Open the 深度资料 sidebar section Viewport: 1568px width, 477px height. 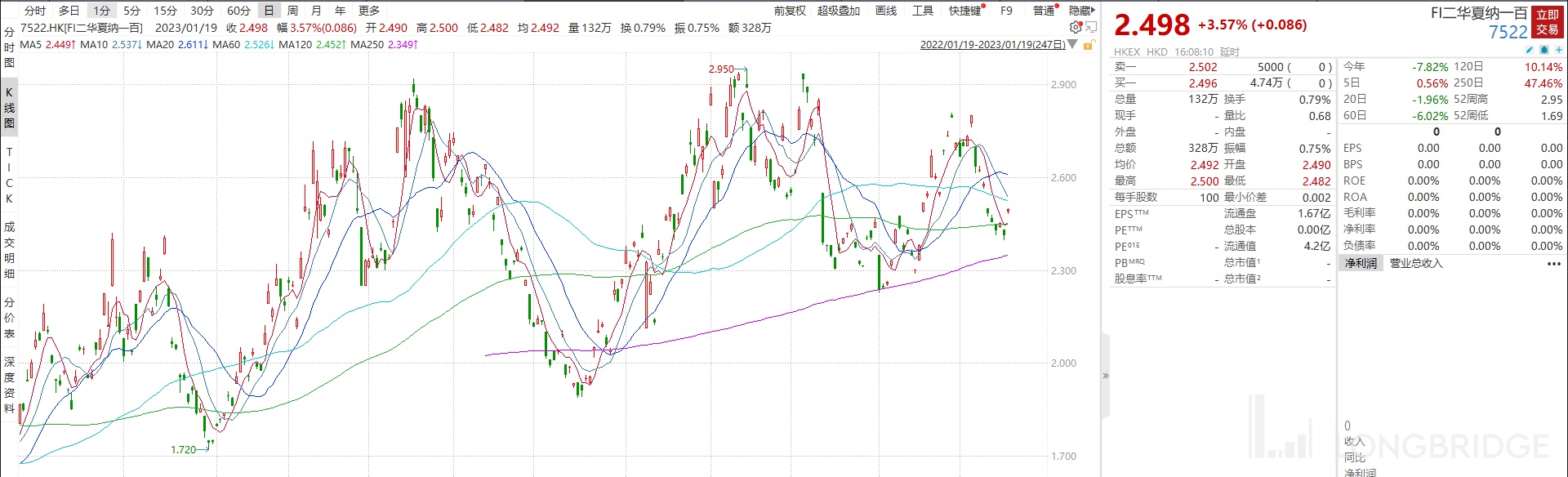pyautogui.click(x=9, y=384)
